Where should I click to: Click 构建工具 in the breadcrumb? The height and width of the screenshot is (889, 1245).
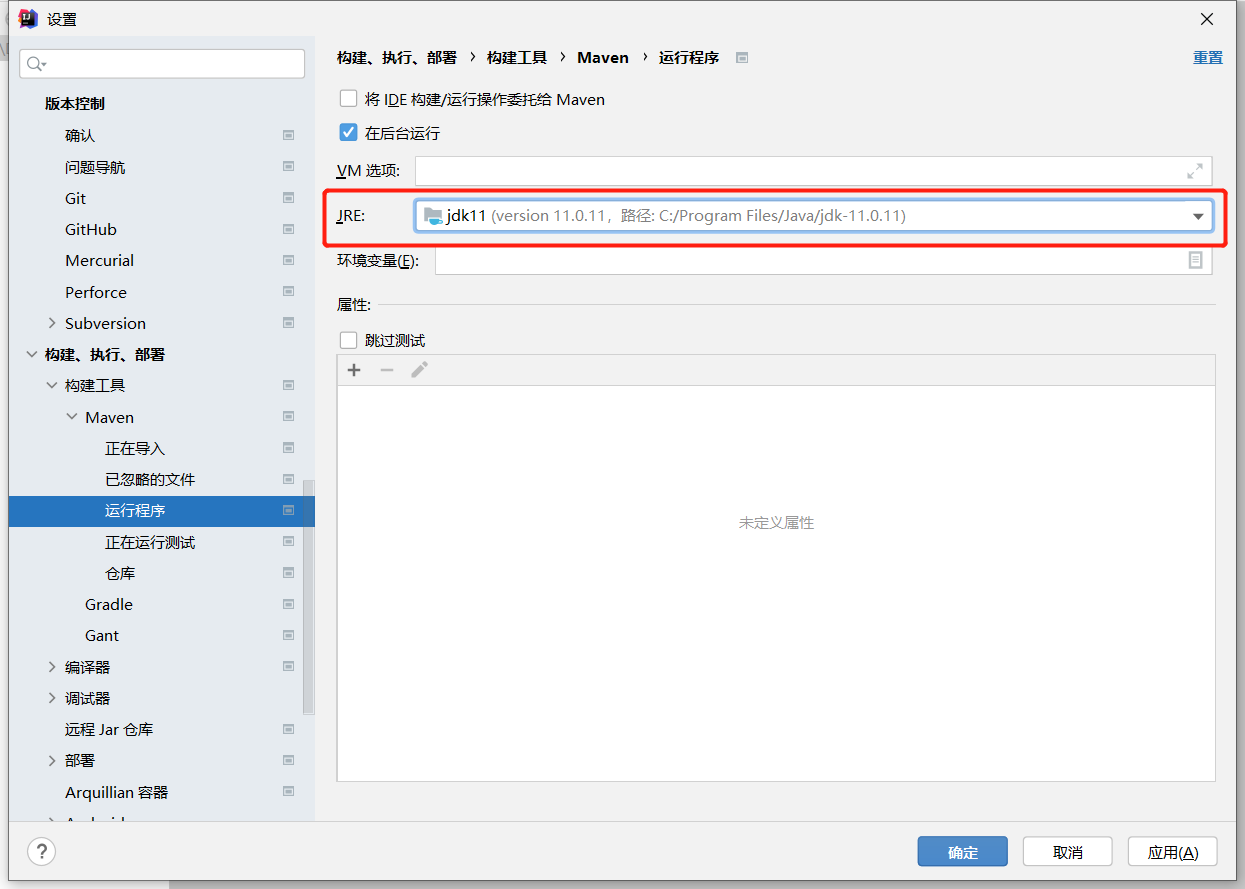517,58
